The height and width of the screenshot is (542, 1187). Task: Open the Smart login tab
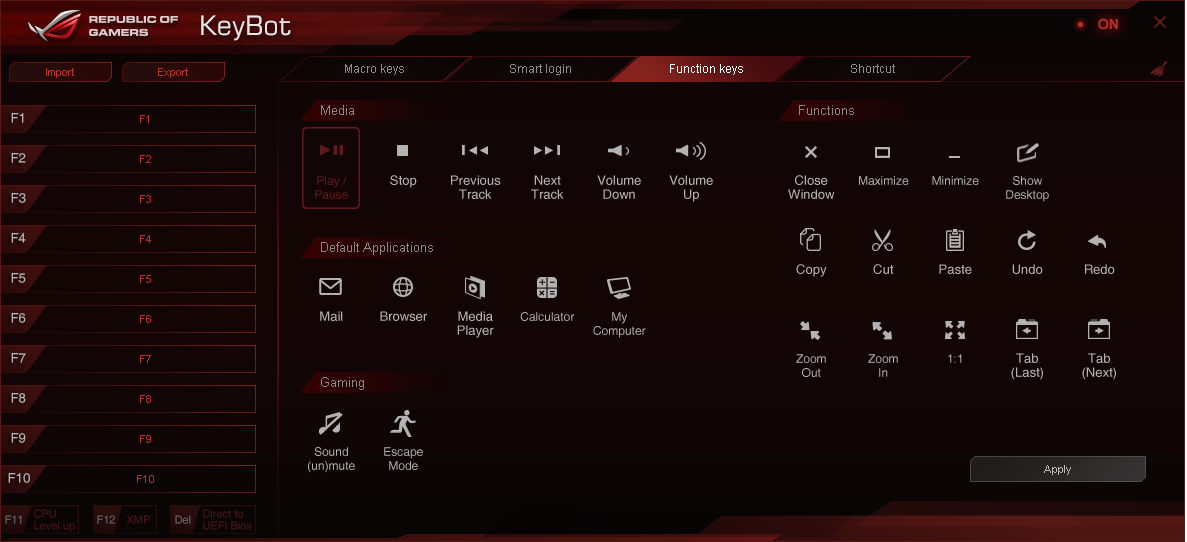[x=540, y=69]
